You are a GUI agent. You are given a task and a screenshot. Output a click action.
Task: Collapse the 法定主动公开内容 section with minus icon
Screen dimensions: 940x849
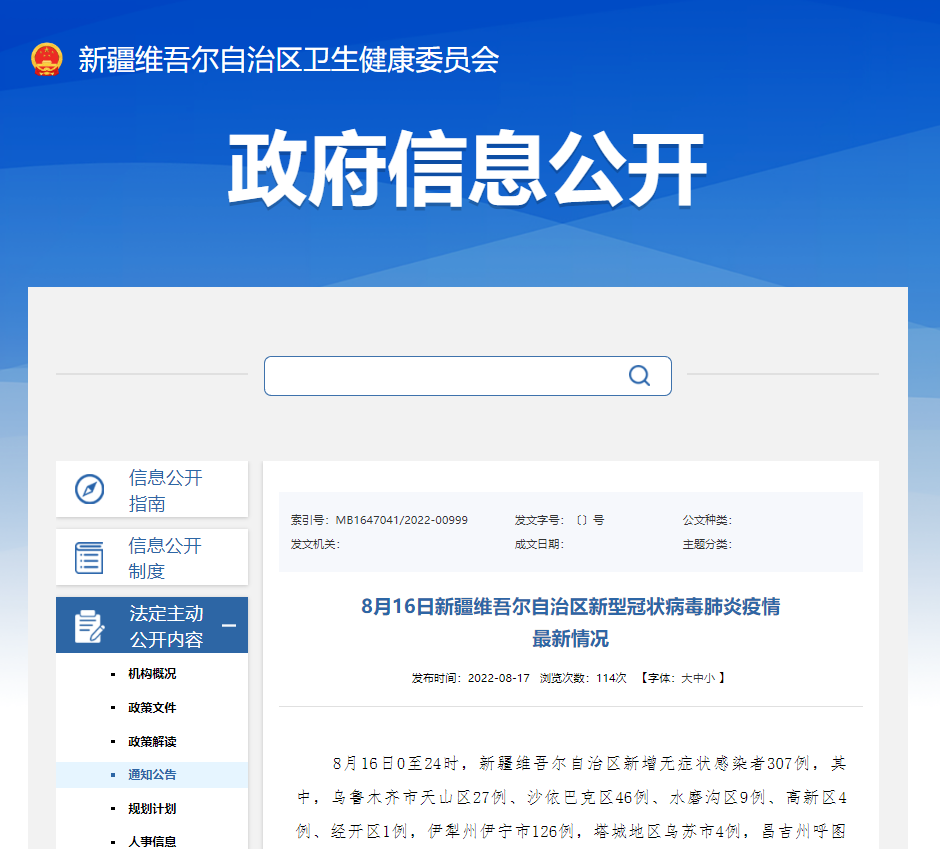[229, 626]
